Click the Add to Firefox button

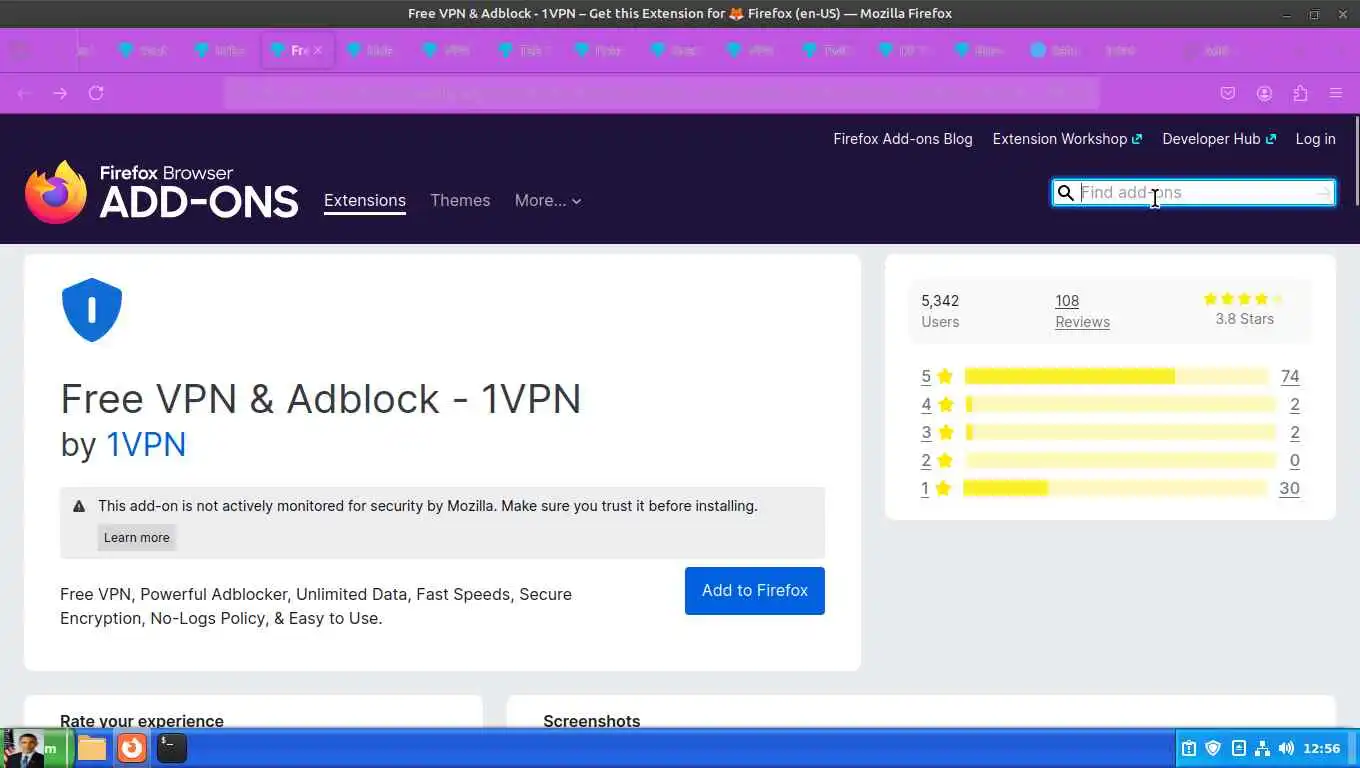(755, 591)
